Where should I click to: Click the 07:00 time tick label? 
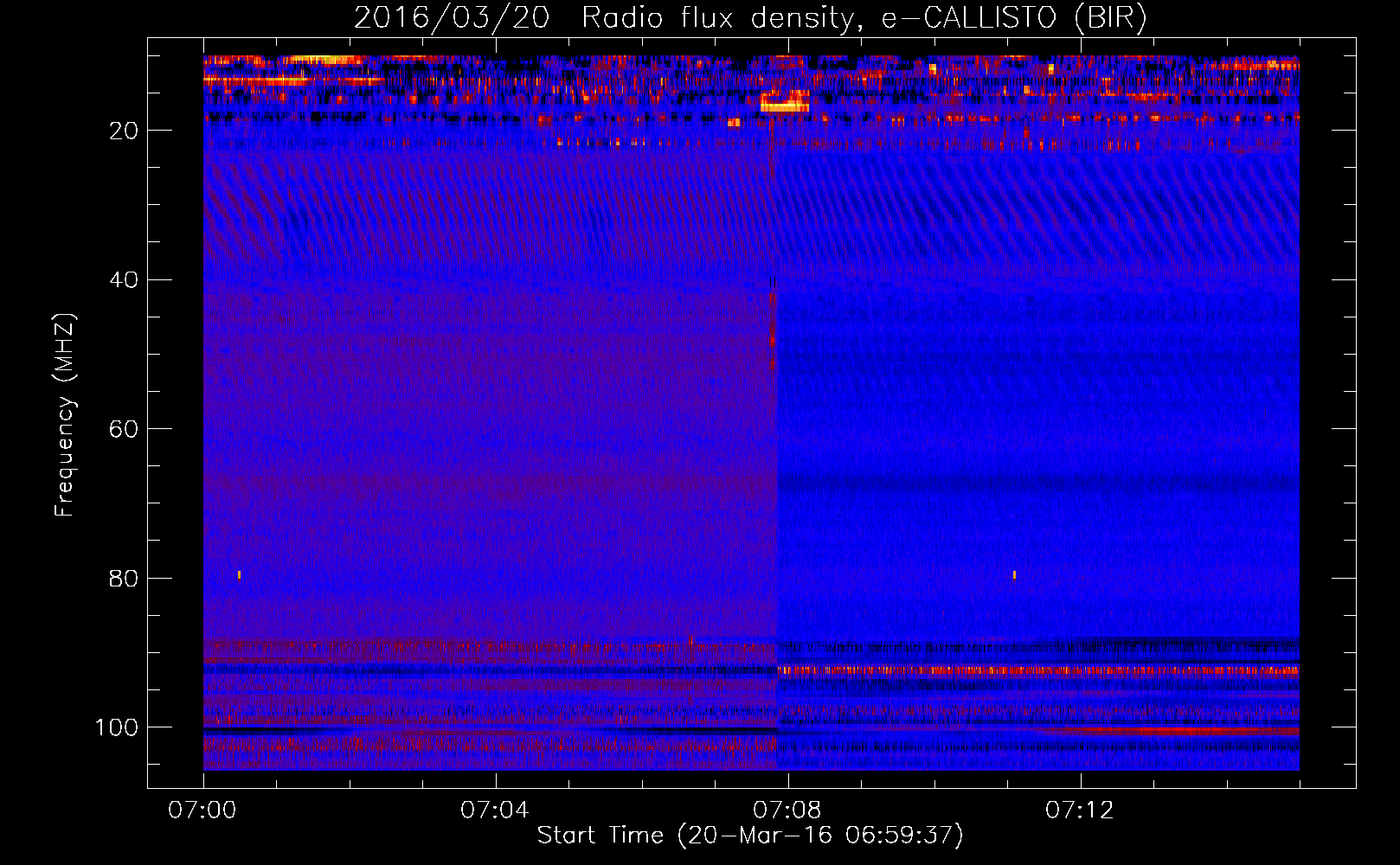202,811
